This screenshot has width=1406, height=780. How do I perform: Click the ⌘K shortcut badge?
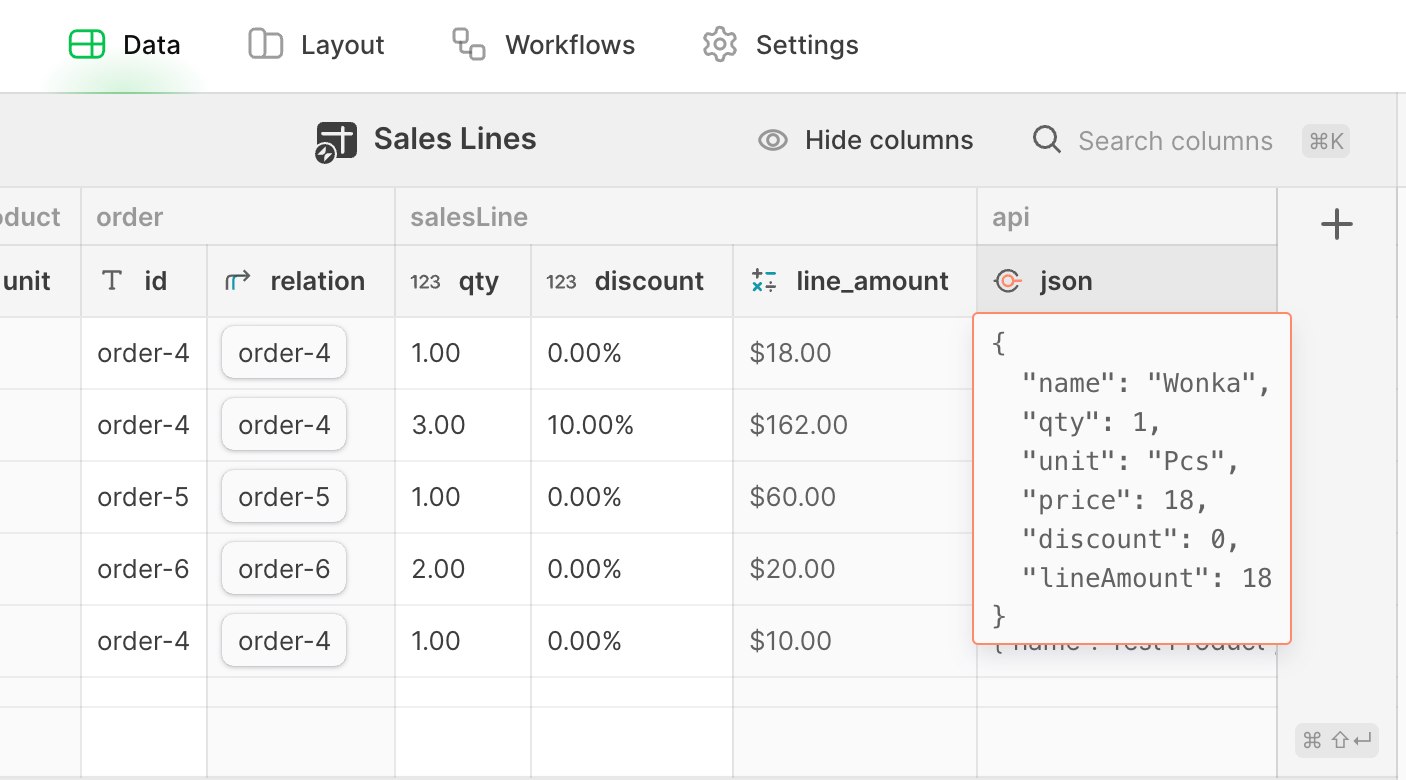1326,141
